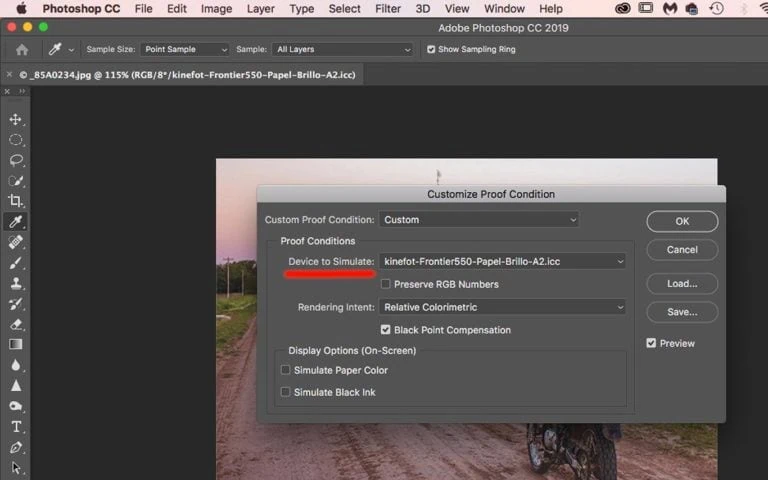768x480 pixels.
Task: Select the Eyedropper tool in toolbar
Action: tap(15, 221)
